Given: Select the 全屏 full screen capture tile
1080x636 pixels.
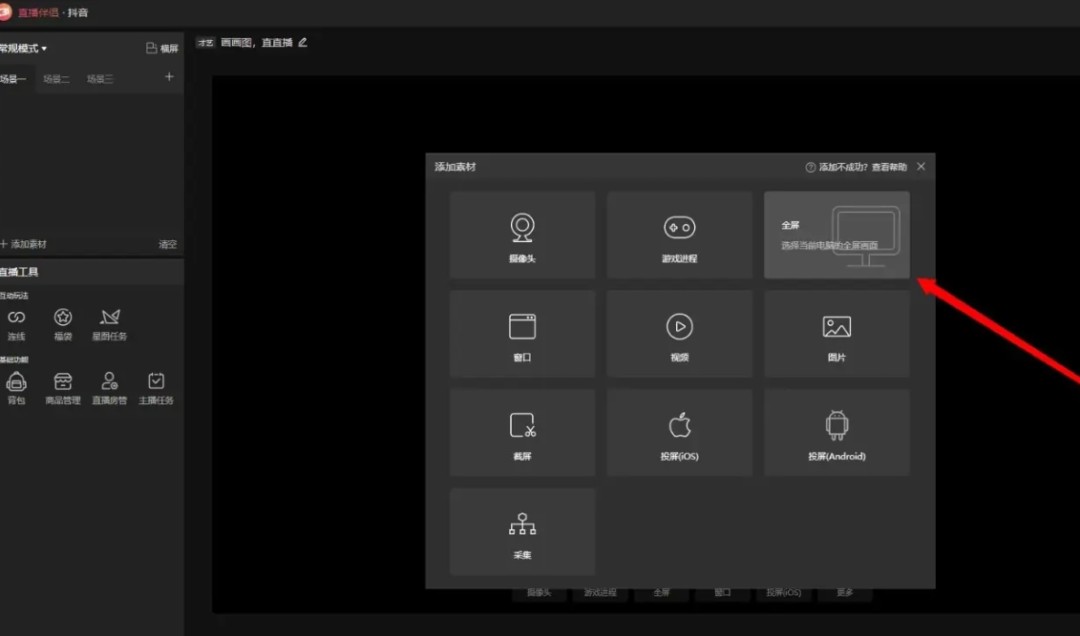Looking at the screenshot, I should [x=836, y=235].
